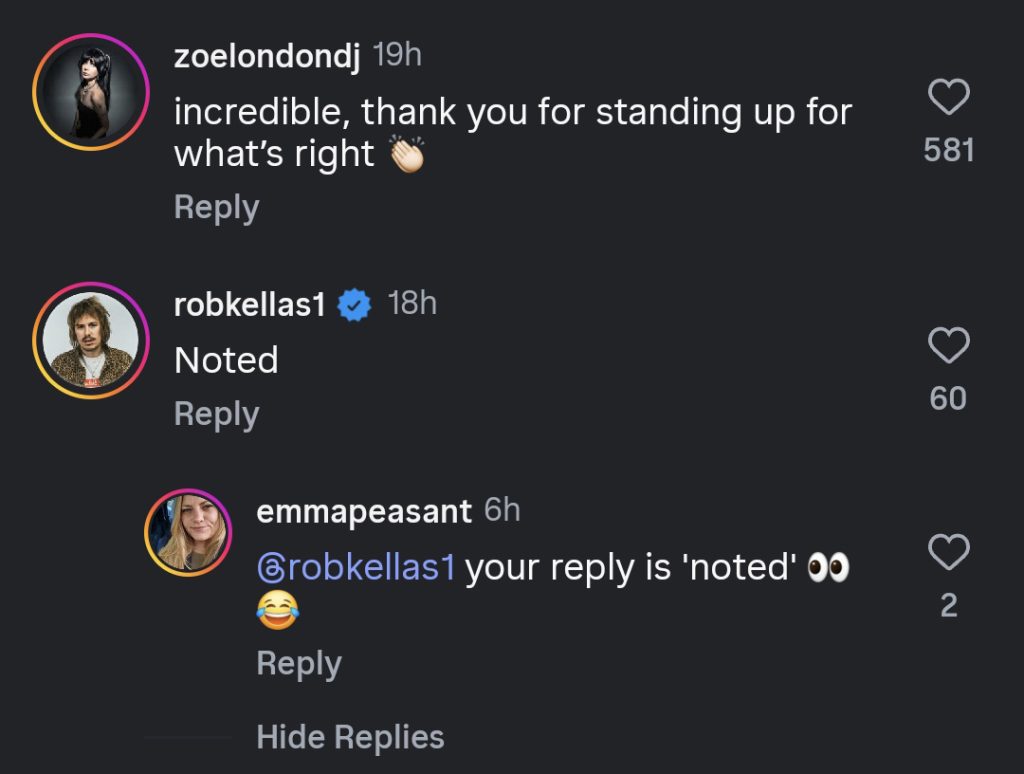Click the 19h timestamp
The width and height of the screenshot is (1024, 774).
coord(397,56)
